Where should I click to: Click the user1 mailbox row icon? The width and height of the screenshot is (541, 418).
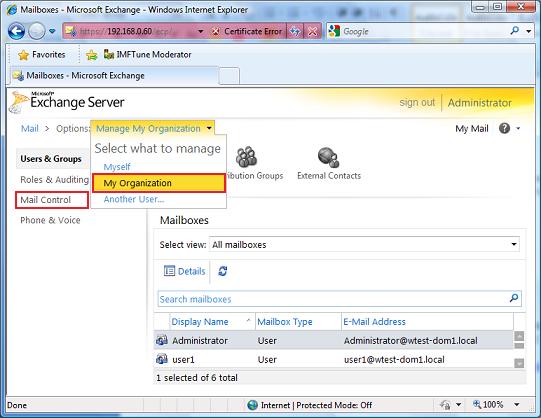click(x=161, y=359)
